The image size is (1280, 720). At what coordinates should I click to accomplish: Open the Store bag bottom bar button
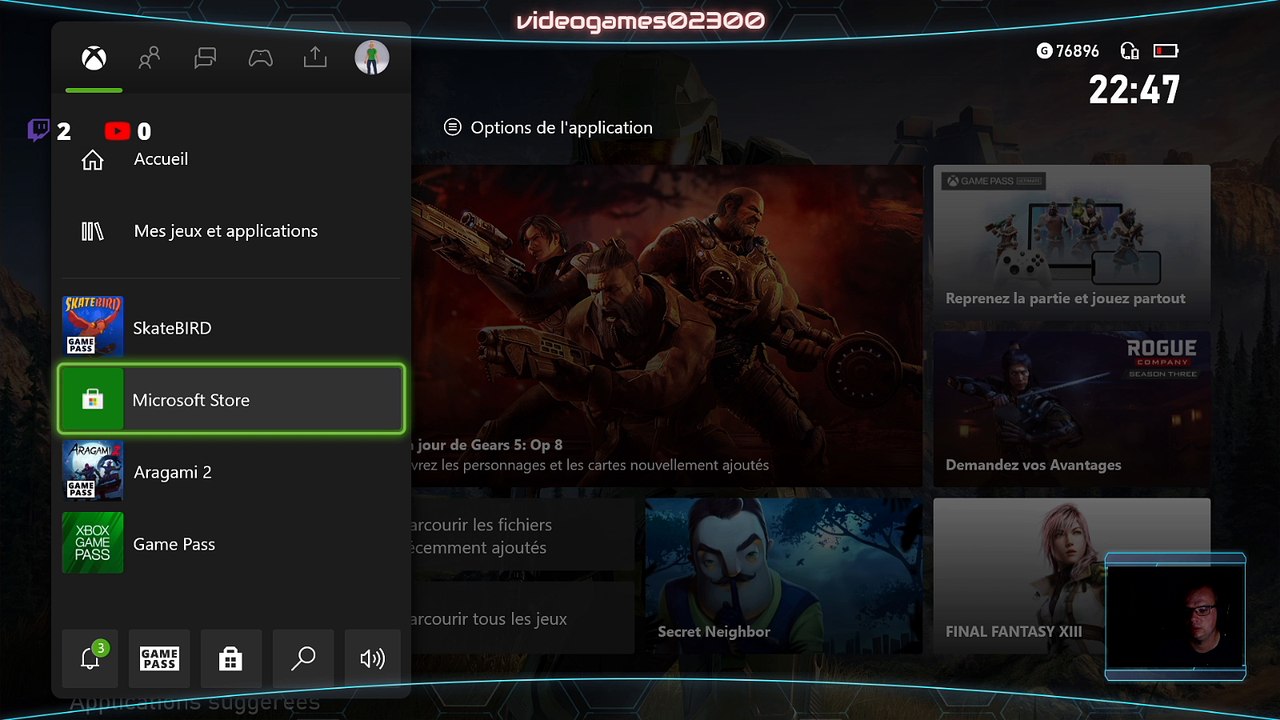click(231, 658)
